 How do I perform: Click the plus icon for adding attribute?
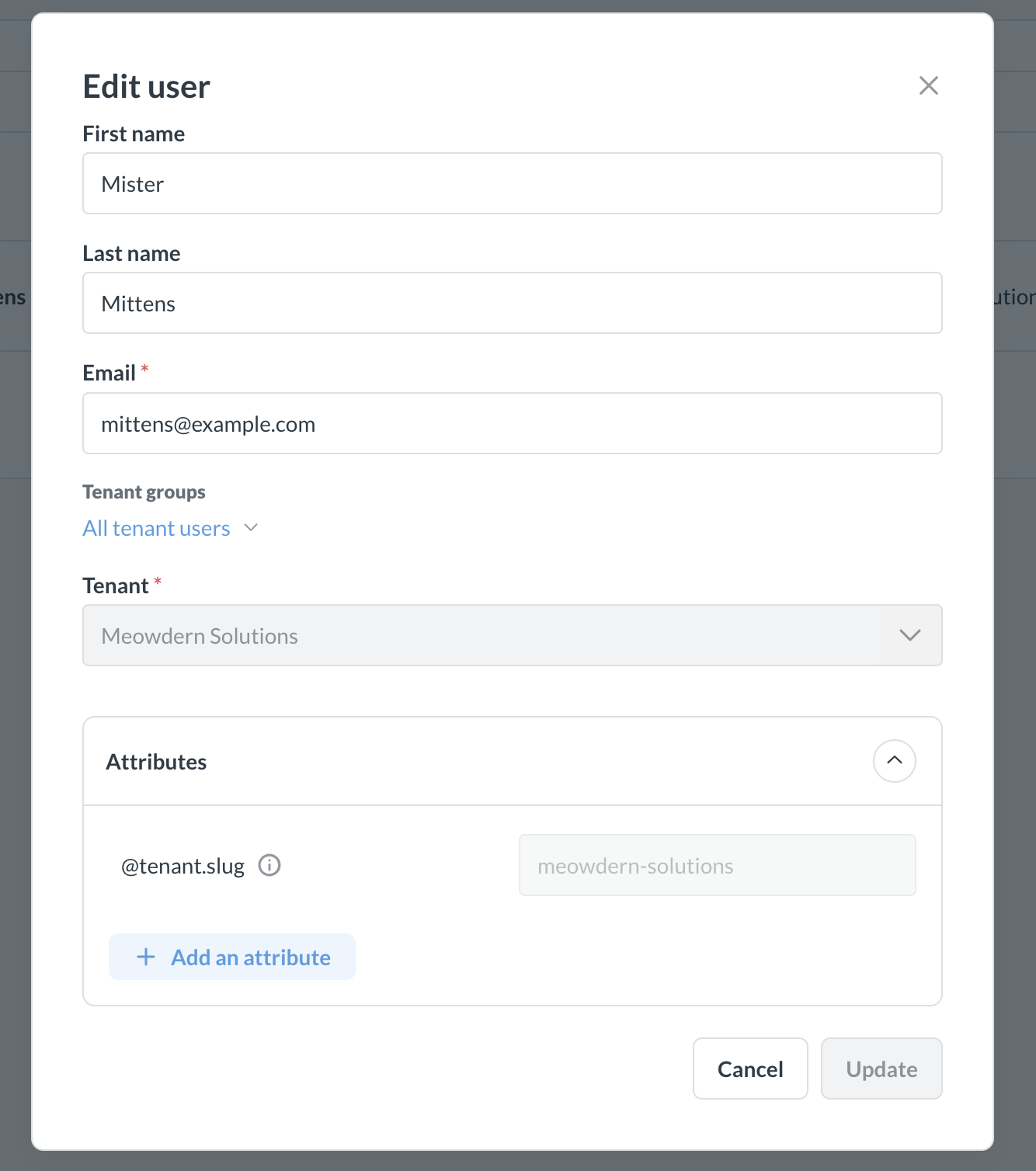coord(146,957)
